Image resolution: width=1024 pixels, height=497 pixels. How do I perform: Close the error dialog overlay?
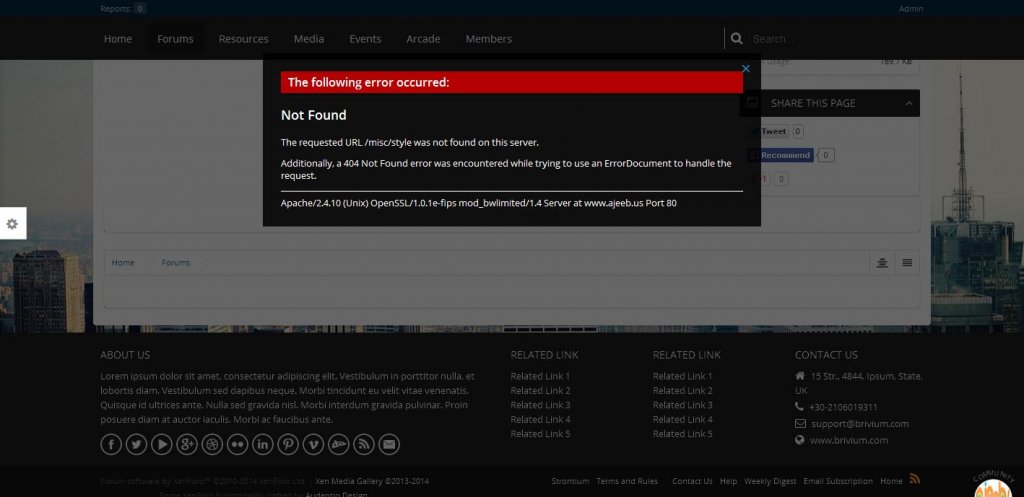click(745, 69)
